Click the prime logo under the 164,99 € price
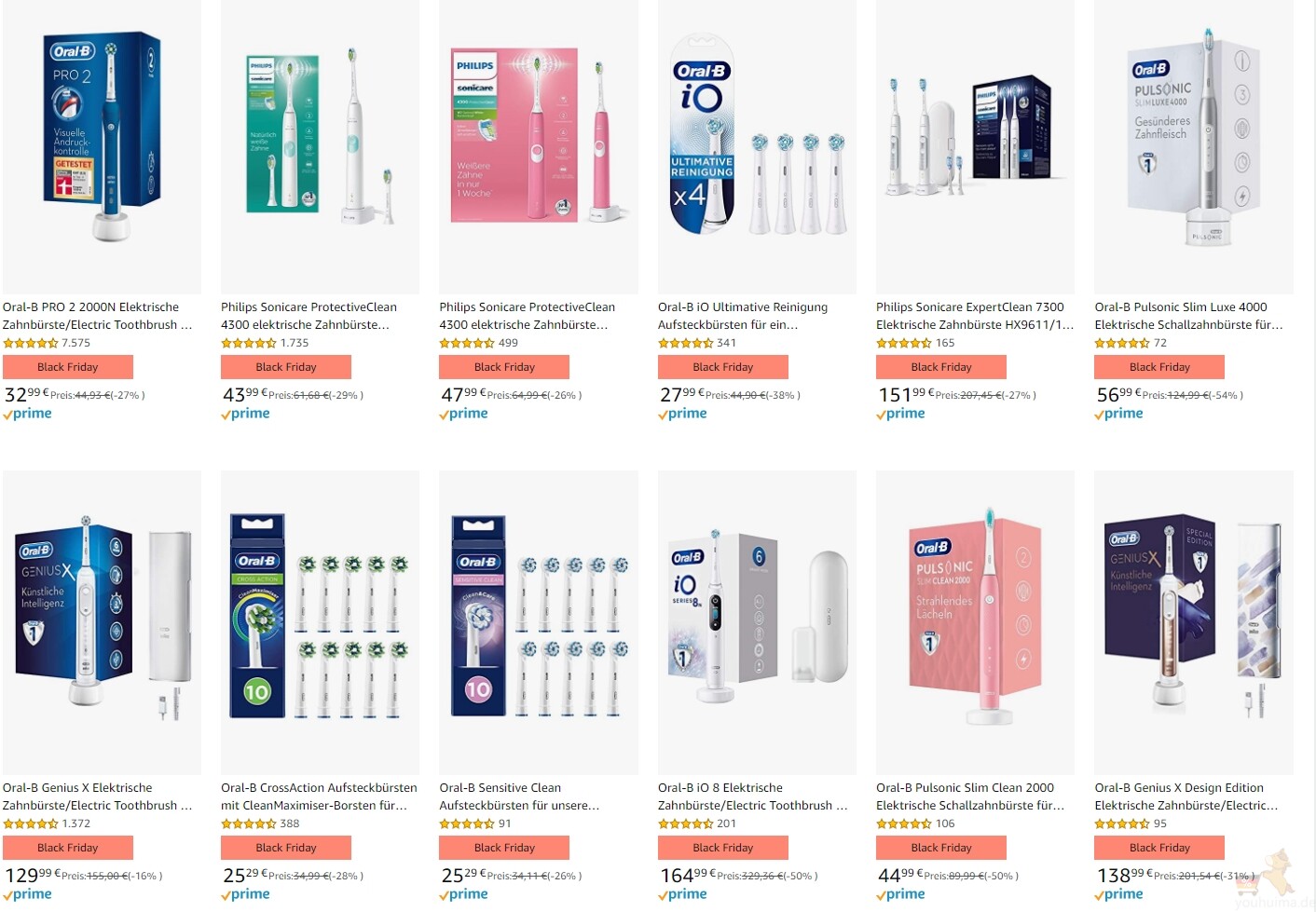The image size is (1316, 912). click(682, 894)
